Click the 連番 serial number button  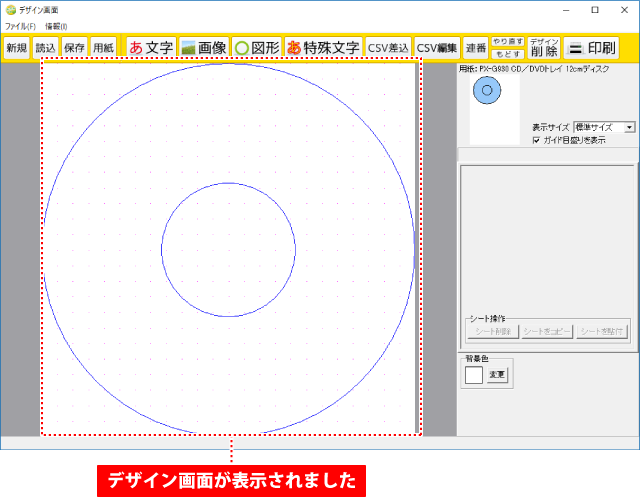point(476,48)
